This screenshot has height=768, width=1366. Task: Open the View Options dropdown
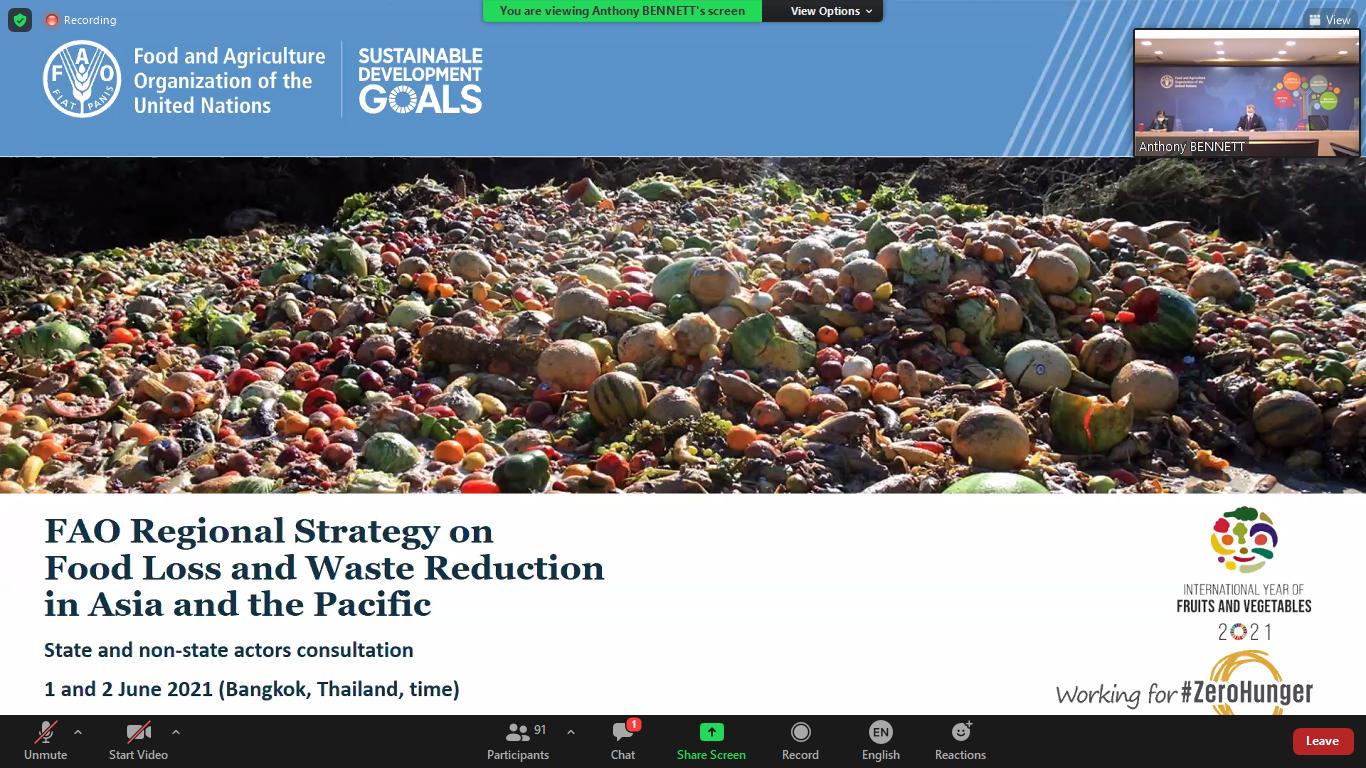[x=831, y=11]
